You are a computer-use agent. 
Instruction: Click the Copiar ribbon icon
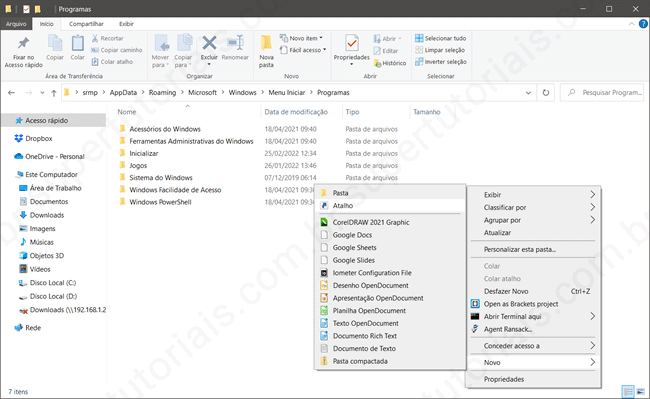55,43
